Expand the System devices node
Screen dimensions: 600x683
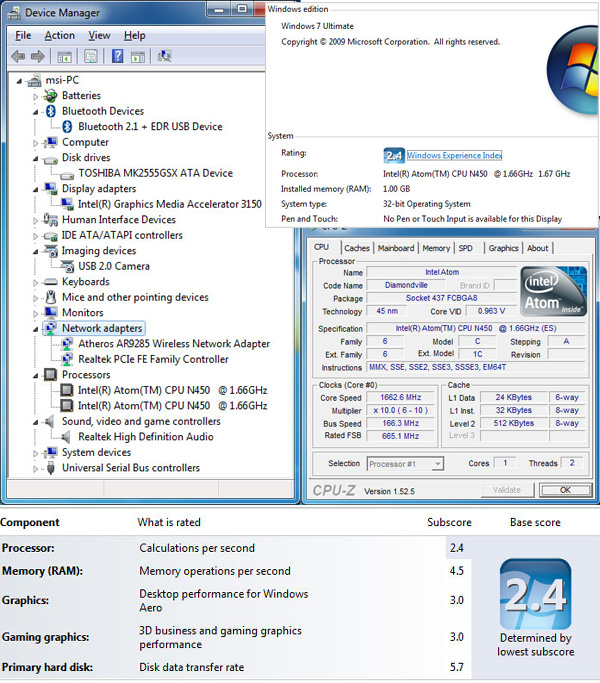click(x=36, y=453)
